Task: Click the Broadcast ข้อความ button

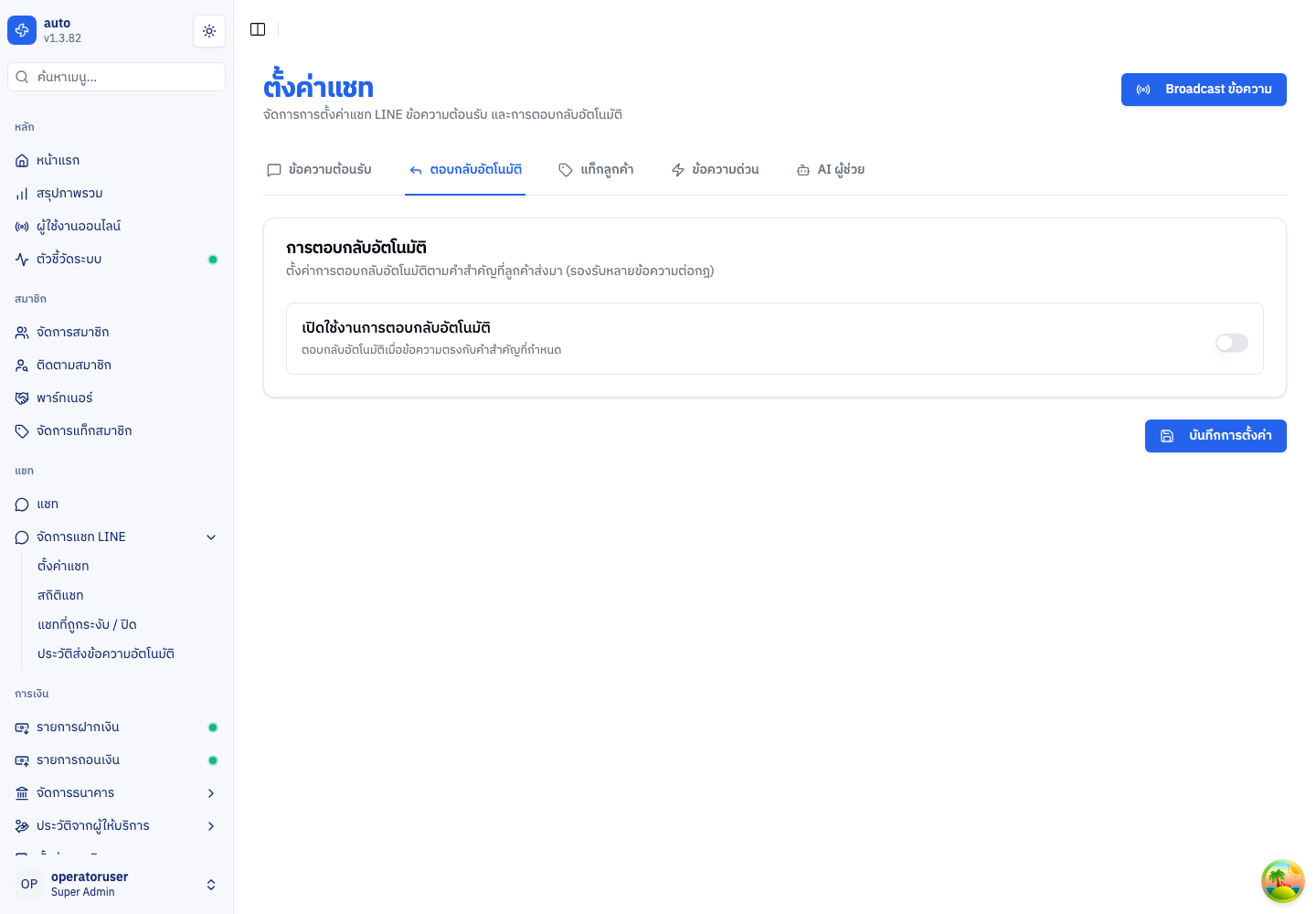Action: [1204, 90]
